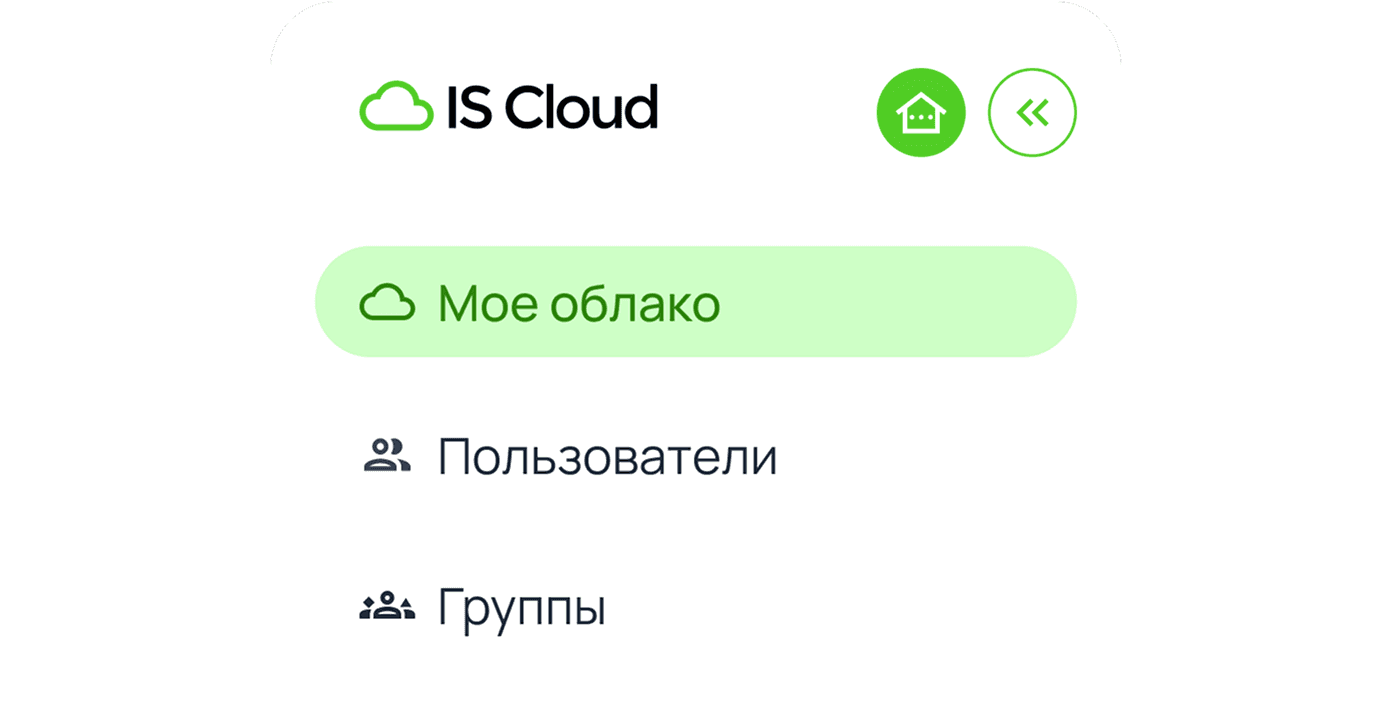Select the word Пользователи in the sidebar
The image size is (1392, 724).
[x=607, y=457]
